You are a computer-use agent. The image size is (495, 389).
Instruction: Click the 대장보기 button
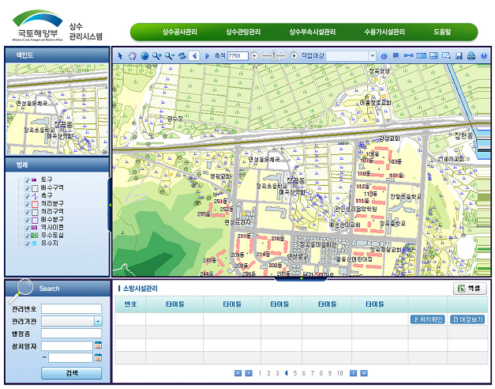(x=467, y=319)
